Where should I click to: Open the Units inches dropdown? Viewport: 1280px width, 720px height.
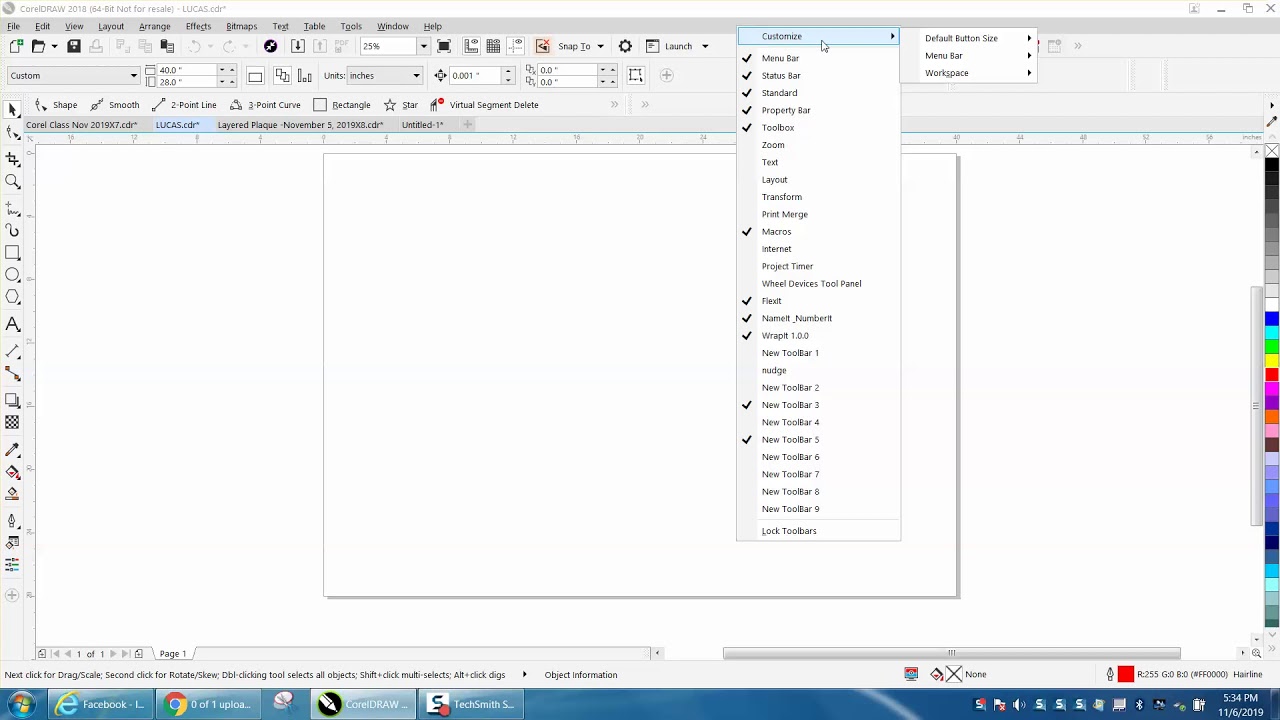point(416,75)
